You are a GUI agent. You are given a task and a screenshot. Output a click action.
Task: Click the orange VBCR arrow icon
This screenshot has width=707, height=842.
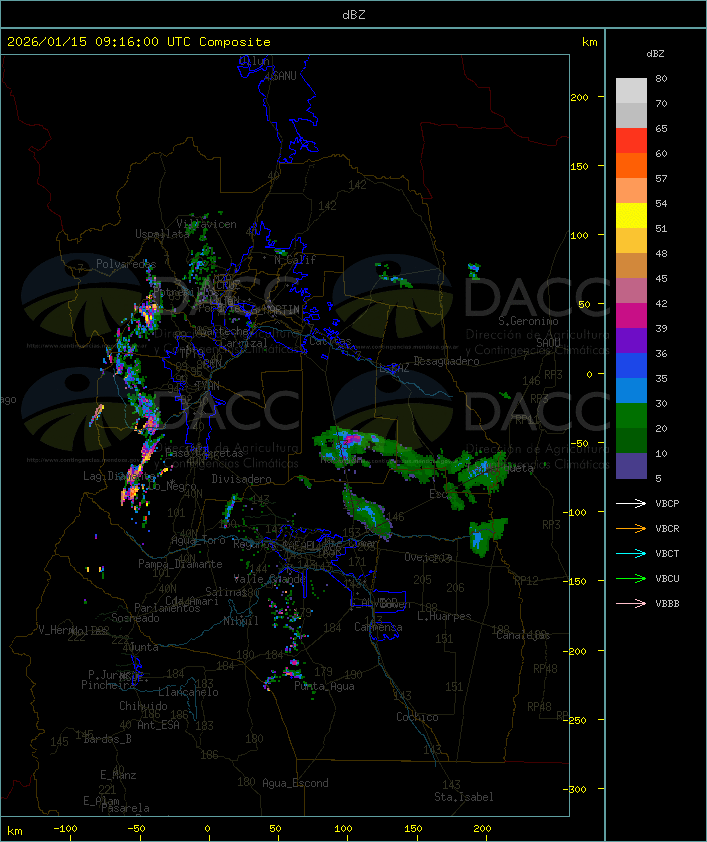pyautogui.click(x=631, y=528)
